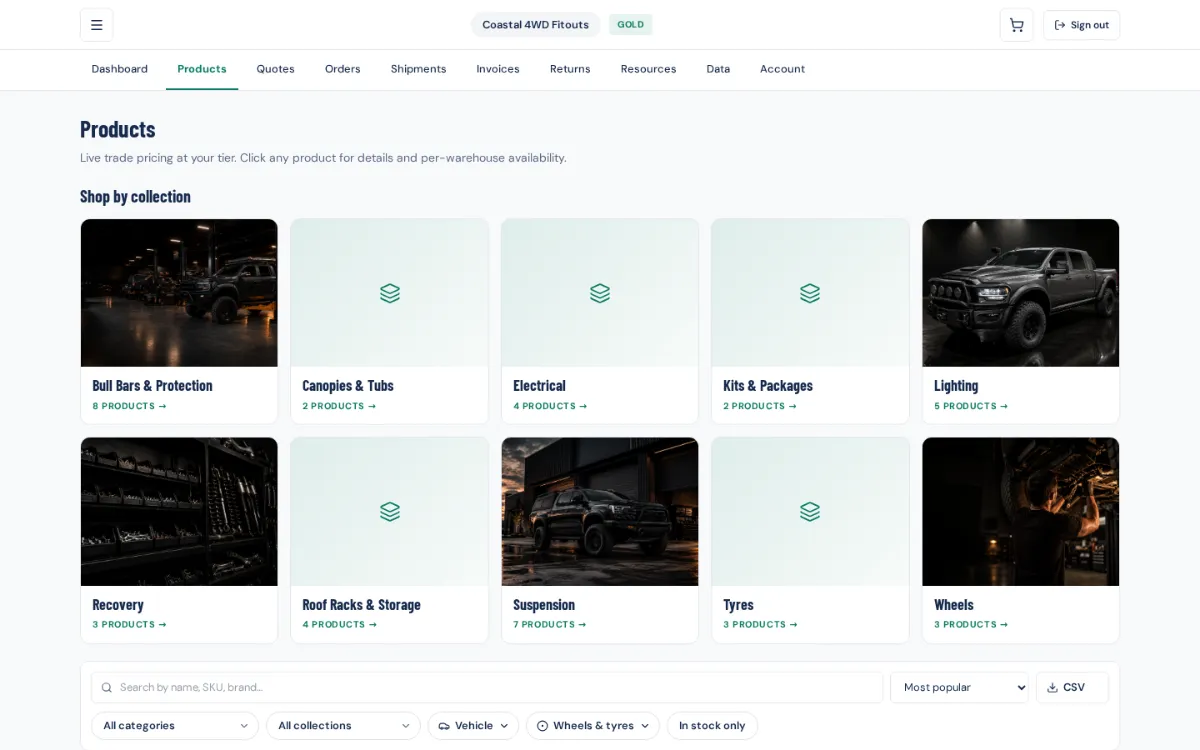Image resolution: width=1200 pixels, height=750 pixels.
Task: Expand the Wheels & tyres filter
Action: pos(593,726)
